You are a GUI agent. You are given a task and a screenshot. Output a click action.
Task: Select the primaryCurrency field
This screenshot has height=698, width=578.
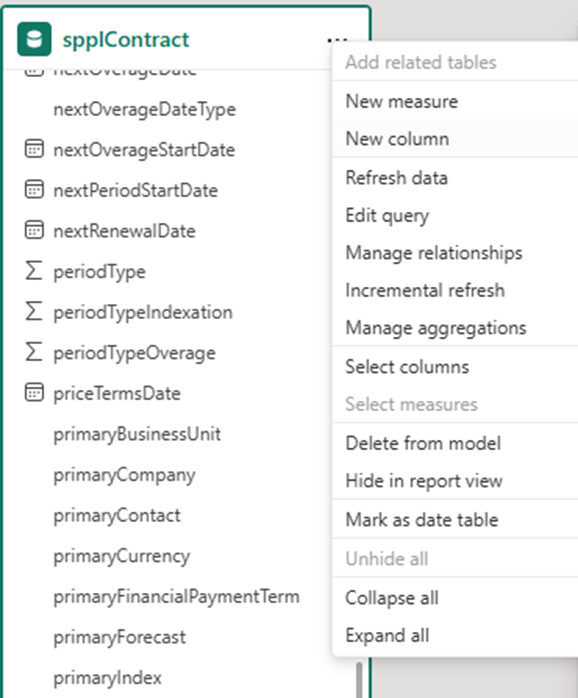click(x=121, y=556)
